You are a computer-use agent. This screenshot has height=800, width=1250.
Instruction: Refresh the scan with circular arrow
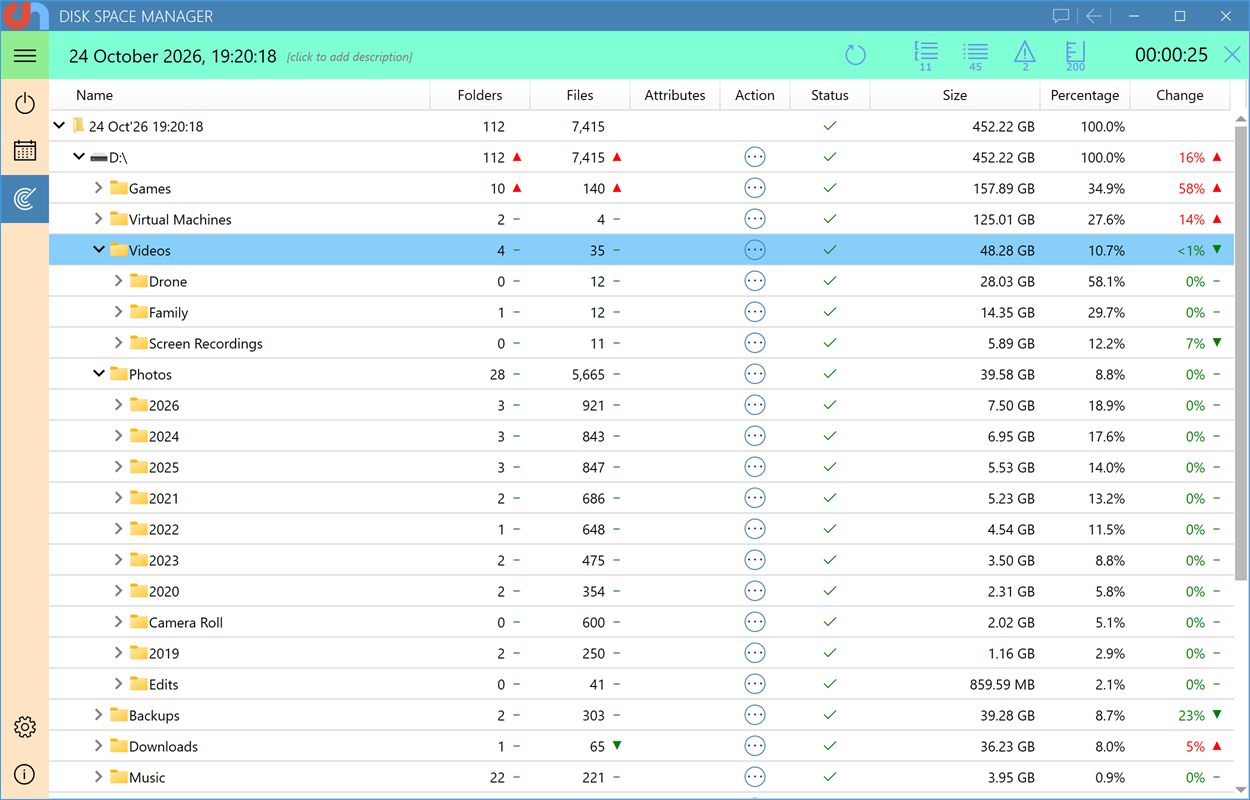(855, 55)
